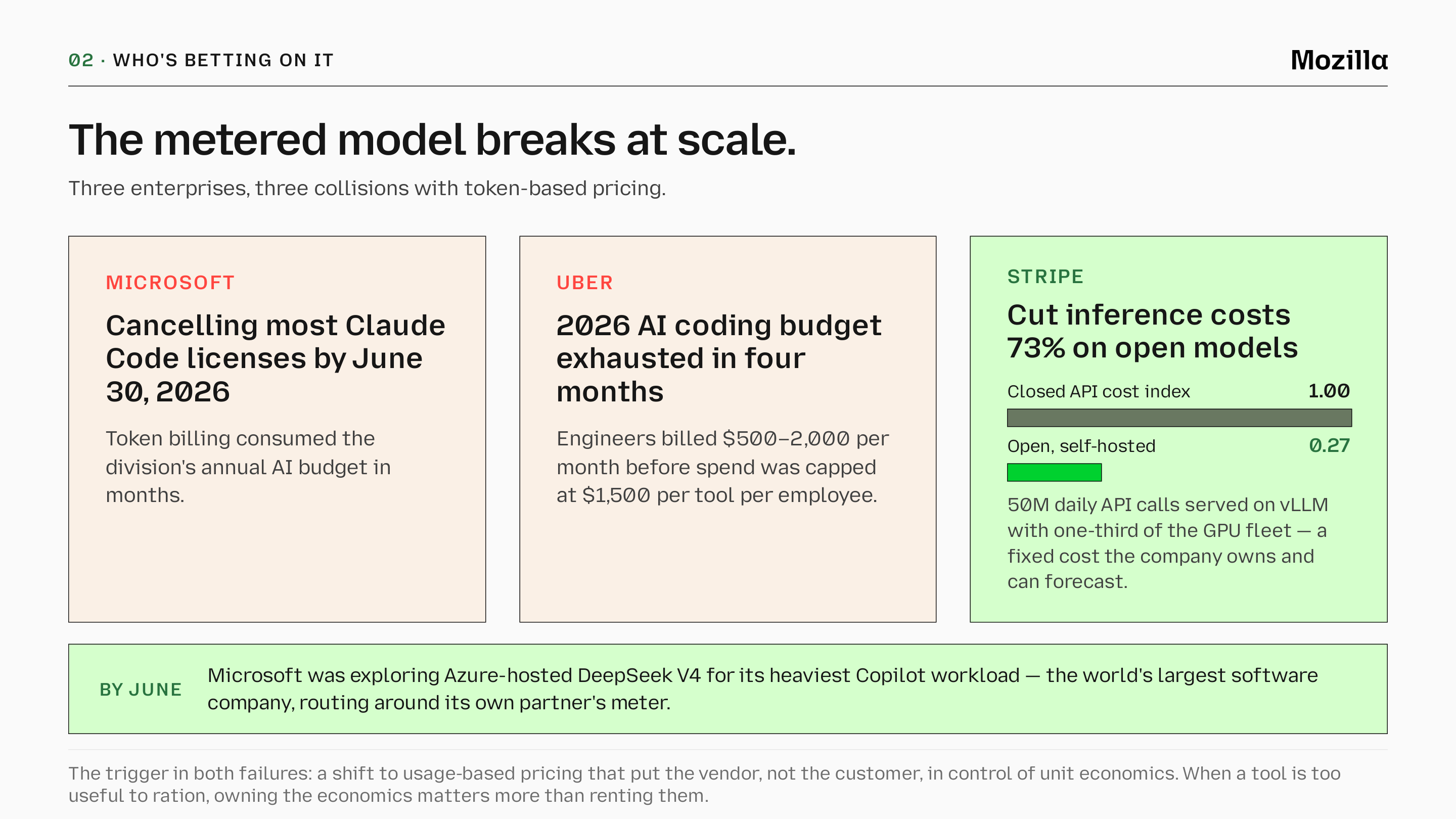Click the Uber engineers billing description text
The image size is (1456, 819).
tap(722, 467)
